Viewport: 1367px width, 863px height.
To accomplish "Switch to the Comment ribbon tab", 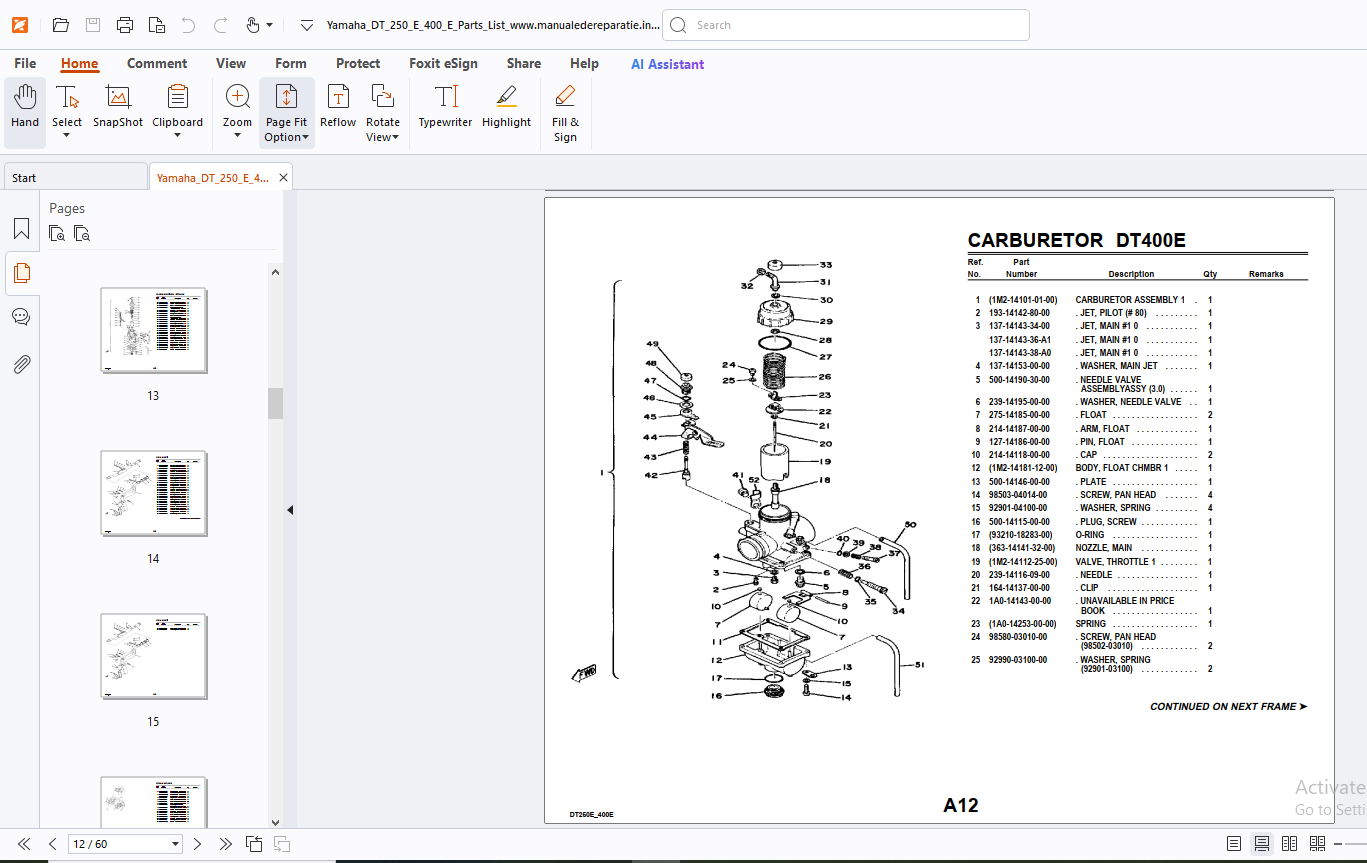I will pyautogui.click(x=157, y=63).
